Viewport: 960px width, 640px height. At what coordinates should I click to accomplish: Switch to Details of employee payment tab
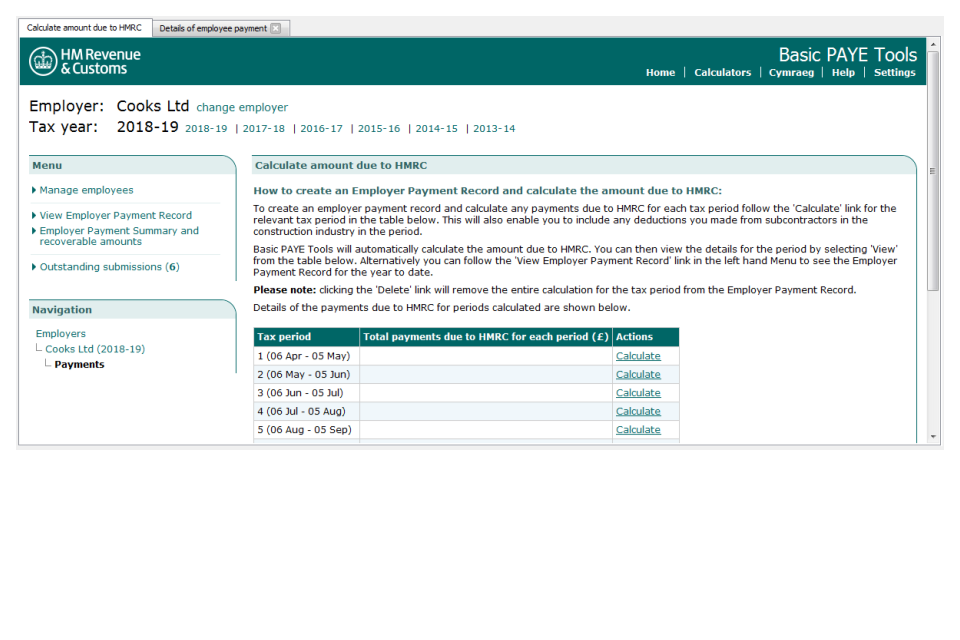point(213,28)
